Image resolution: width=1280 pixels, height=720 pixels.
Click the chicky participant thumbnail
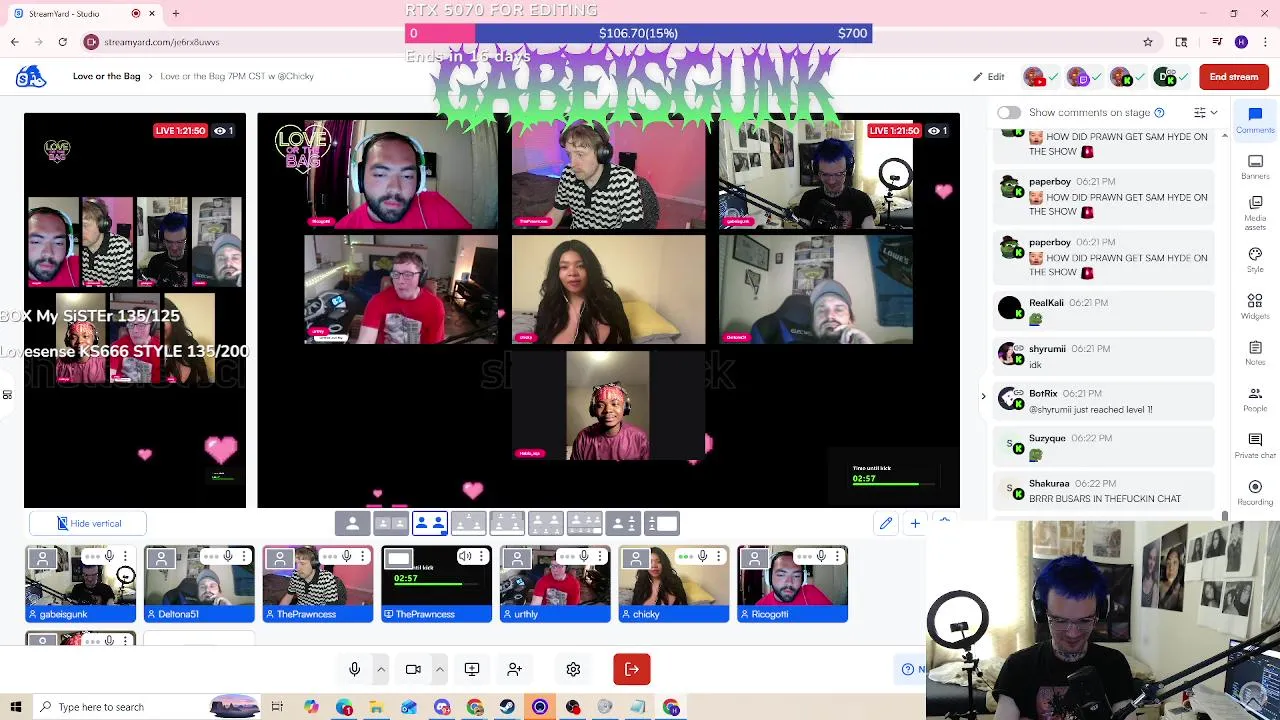(x=673, y=584)
